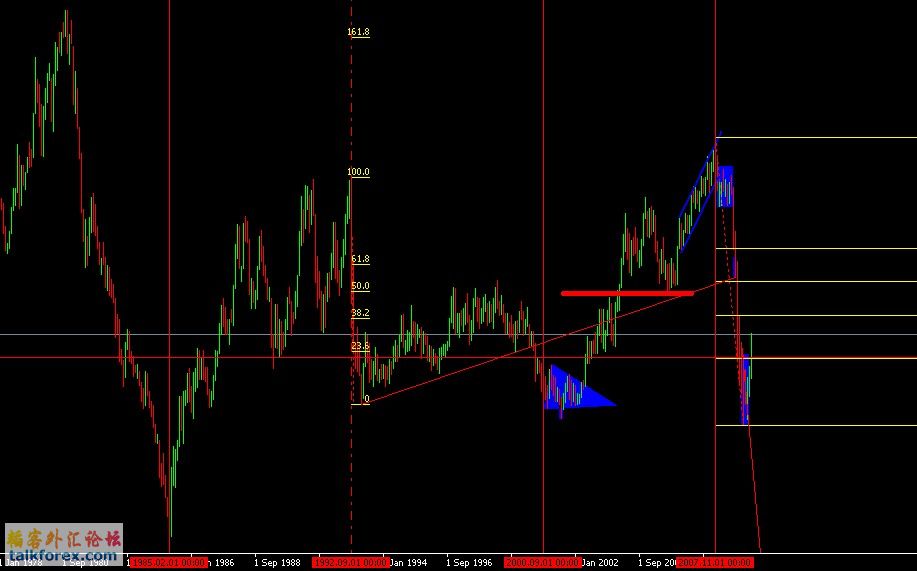Select the blue rectangle at the 2008 low
Image resolution: width=917 pixels, height=571 pixels.
(x=746, y=388)
